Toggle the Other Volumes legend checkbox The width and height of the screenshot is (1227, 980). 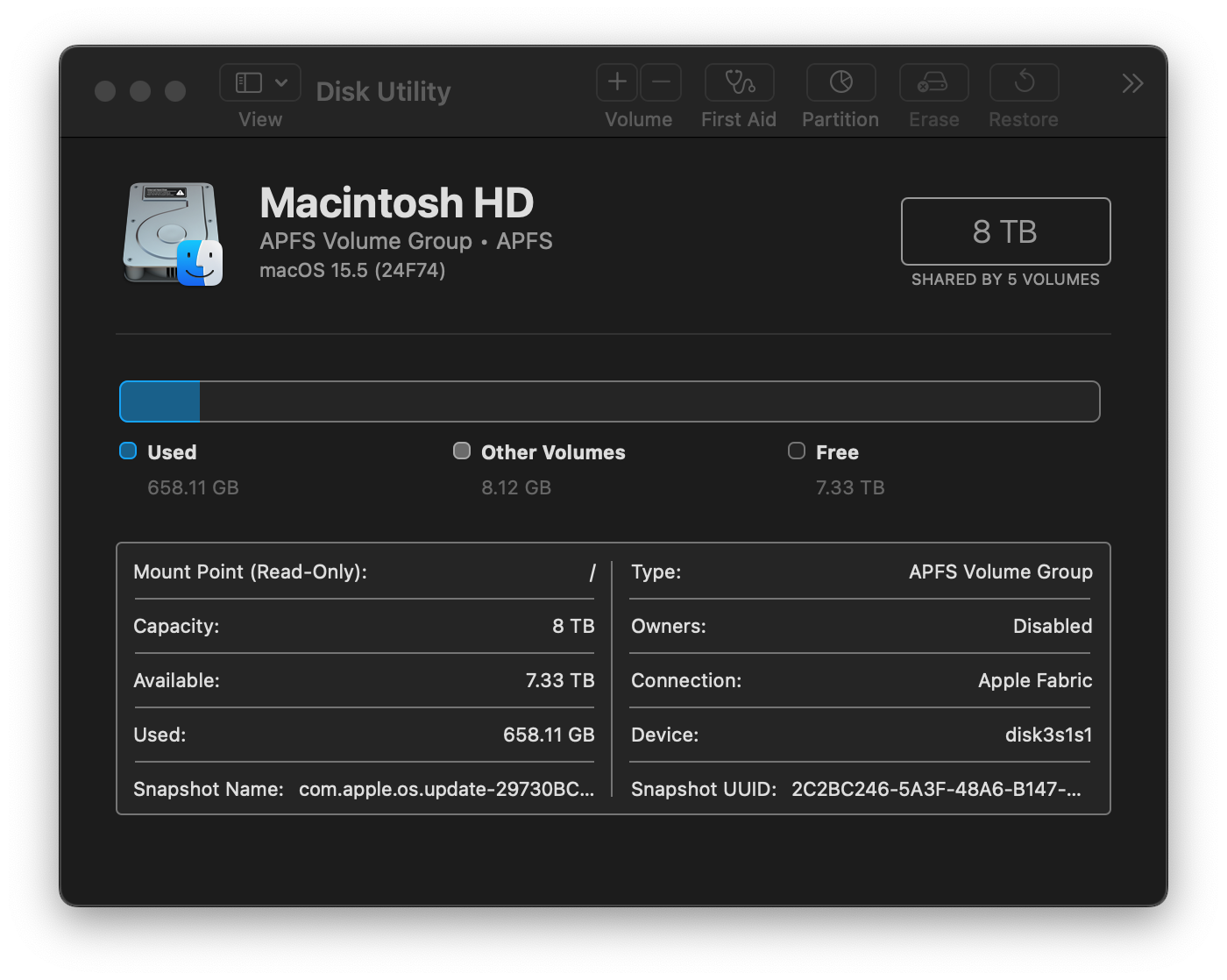point(461,451)
